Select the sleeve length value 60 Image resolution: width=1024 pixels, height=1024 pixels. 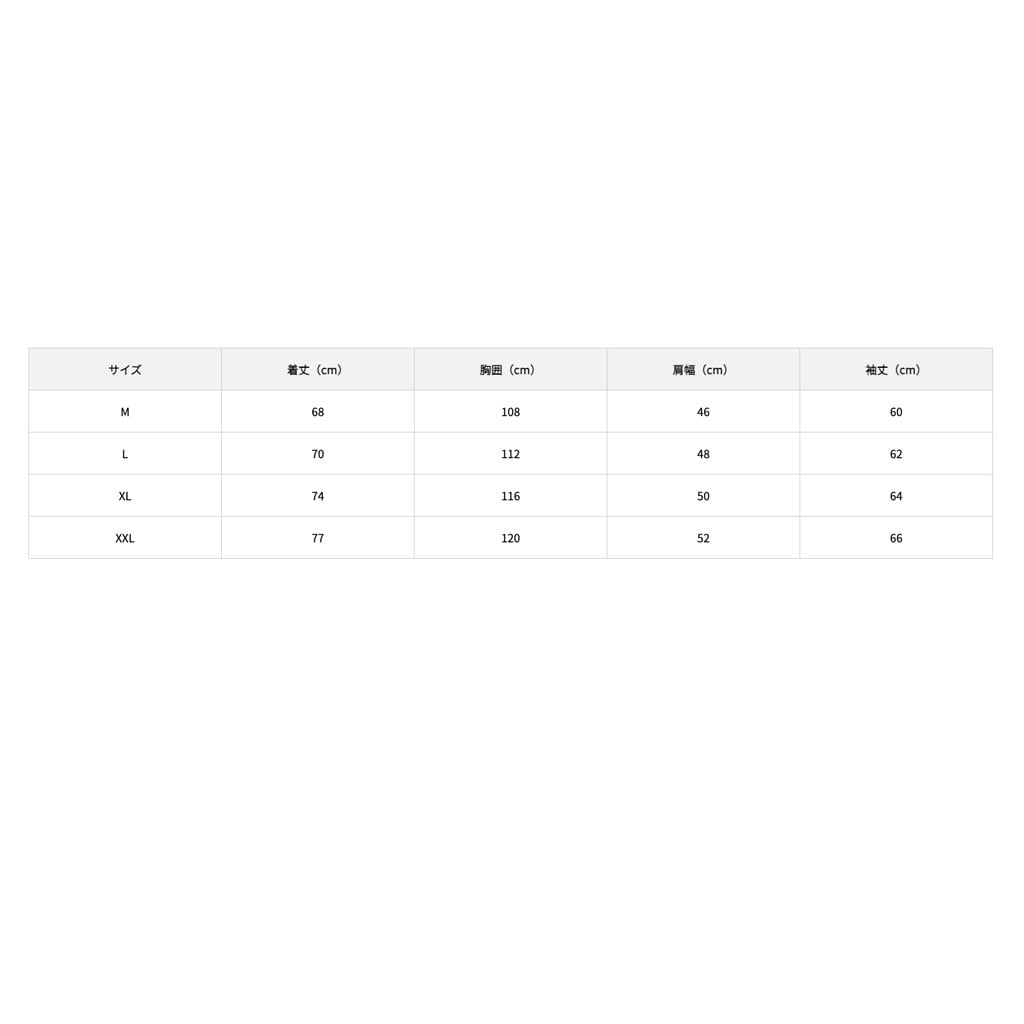[896, 412]
